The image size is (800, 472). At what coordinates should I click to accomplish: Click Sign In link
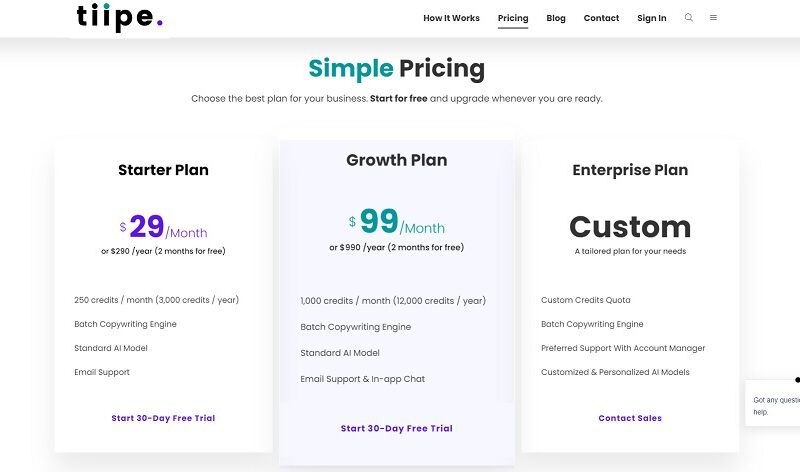(651, 18)
